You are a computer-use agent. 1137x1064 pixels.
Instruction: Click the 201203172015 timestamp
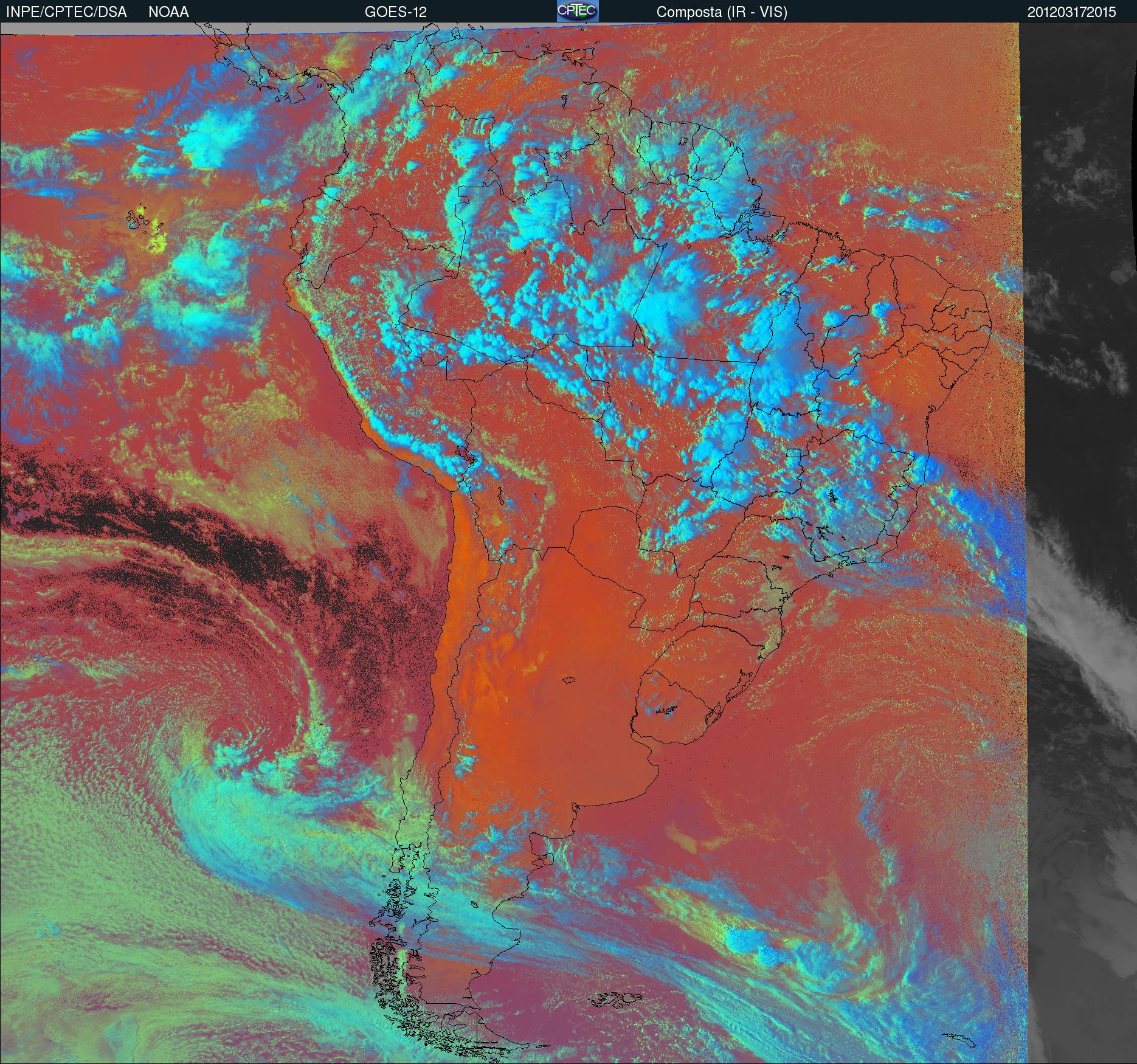coord(1071,12)
